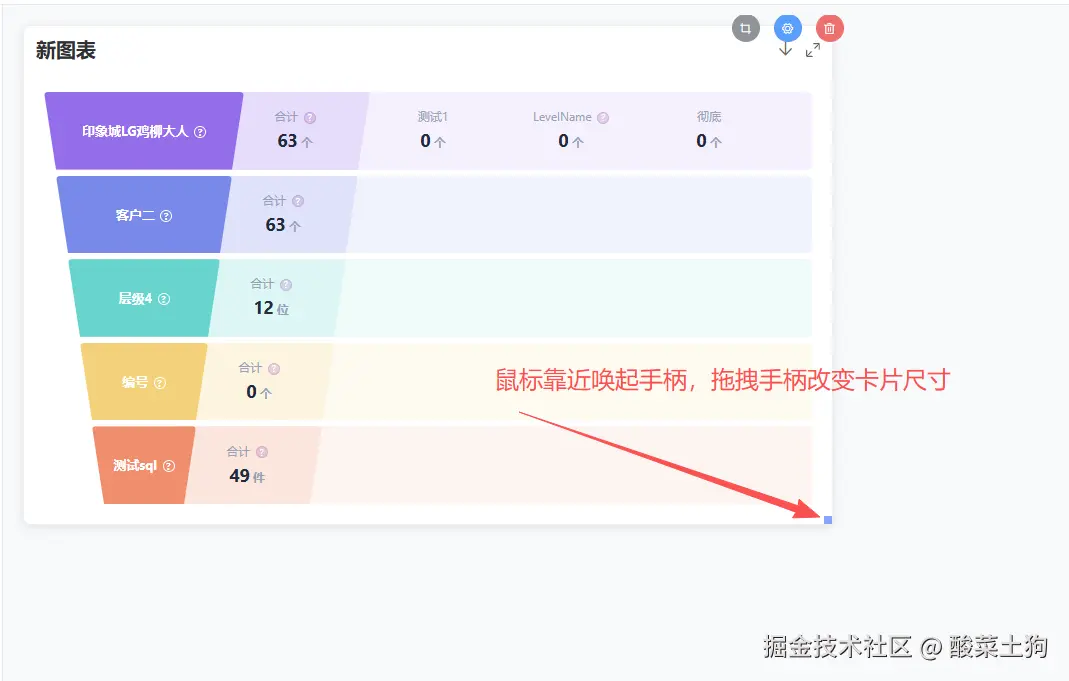Viewport: 1069px width, 681px height.
Task: Click help icon next to 测试sql
Action: coord(168,466)
